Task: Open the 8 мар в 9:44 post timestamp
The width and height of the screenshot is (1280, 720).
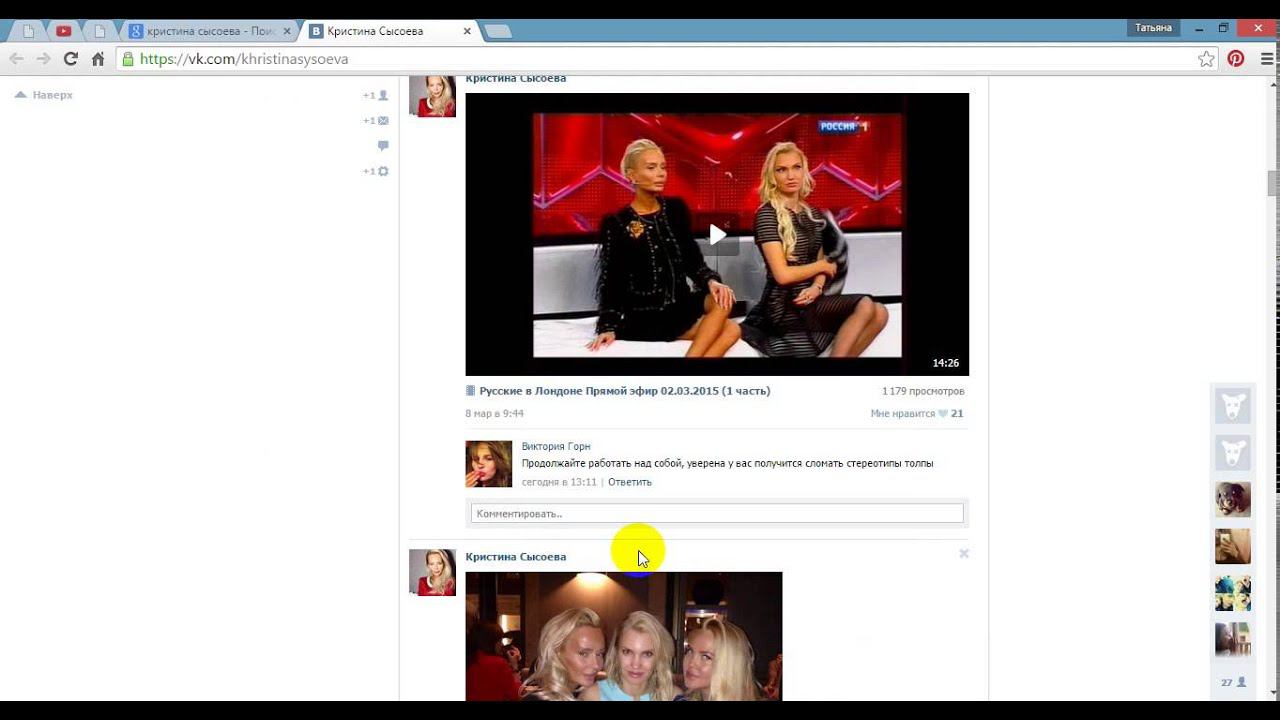Action: point(494,414)
